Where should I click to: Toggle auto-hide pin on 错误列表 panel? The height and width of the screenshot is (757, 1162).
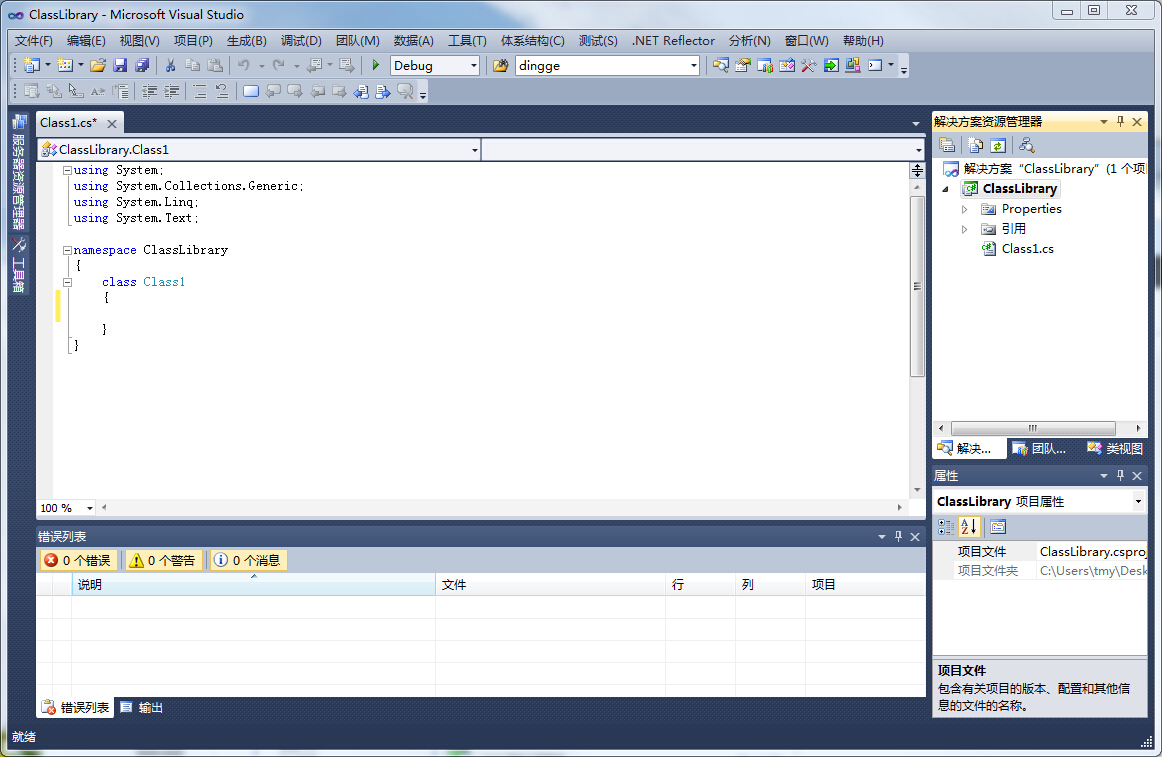coord(898,536)
